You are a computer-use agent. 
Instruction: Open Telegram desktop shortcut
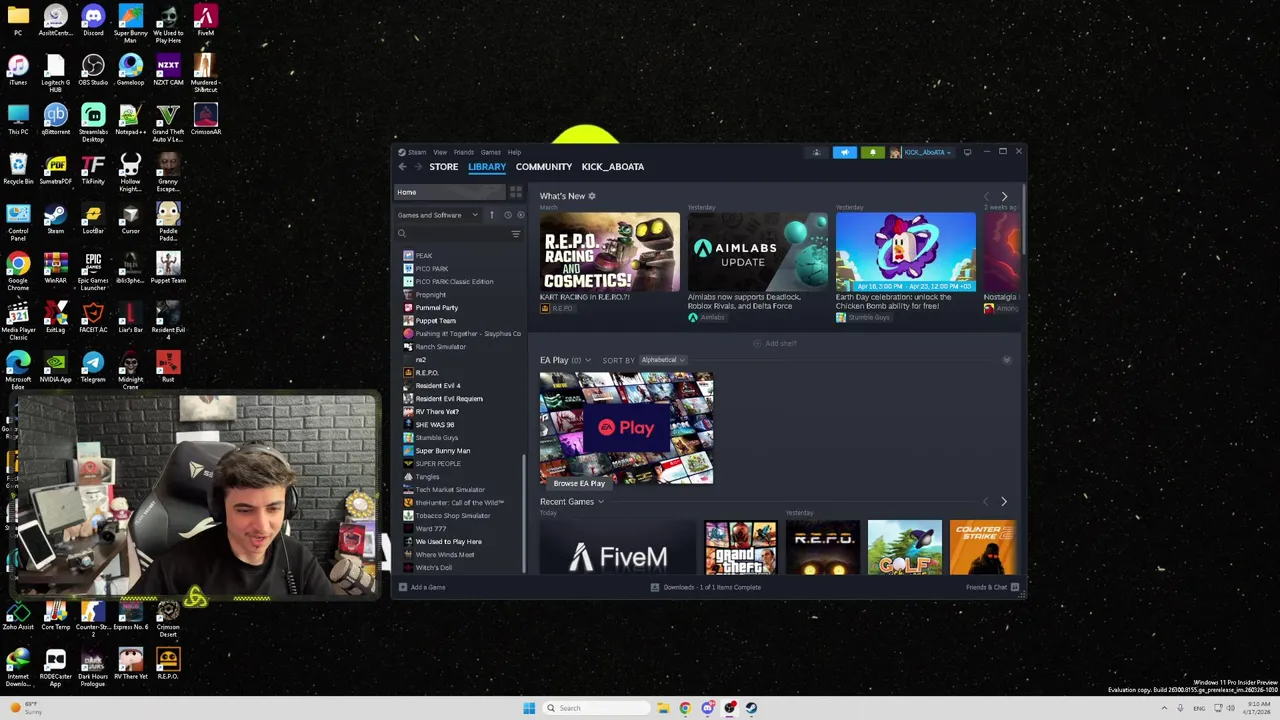(93, 369)
